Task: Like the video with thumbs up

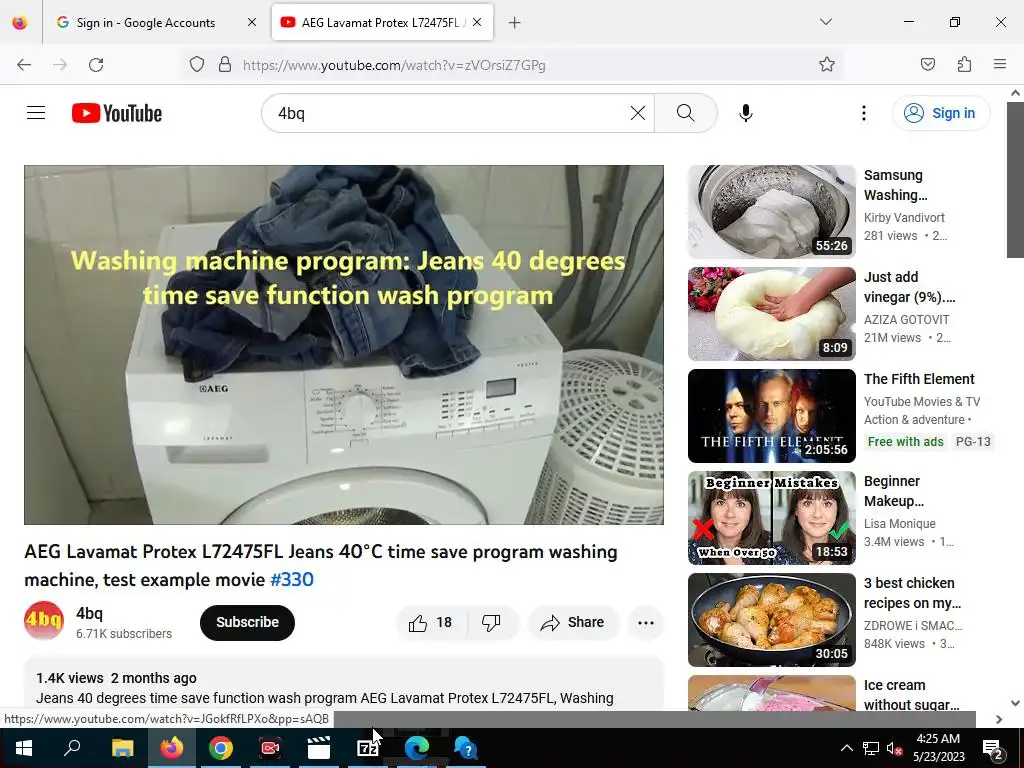Action: point(431,622)
